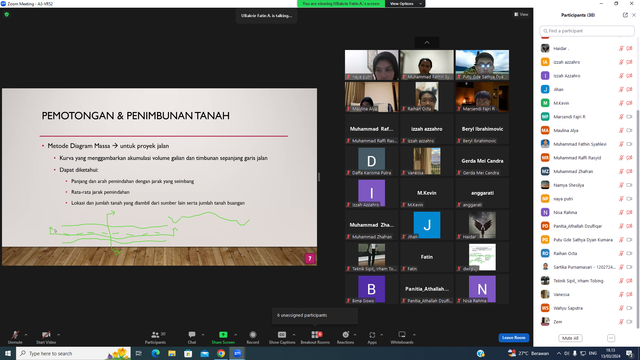Open the notification center icon

click(x=630, y=353)
